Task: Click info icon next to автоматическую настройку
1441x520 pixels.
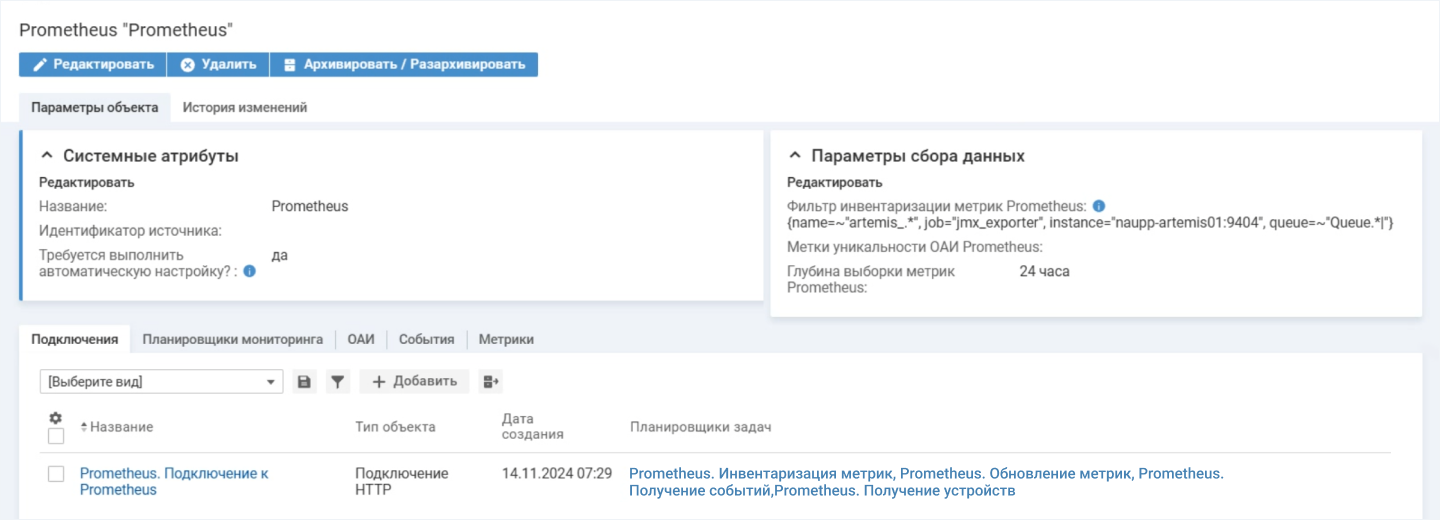Action: pyautogui.click(x=250, y=271)
